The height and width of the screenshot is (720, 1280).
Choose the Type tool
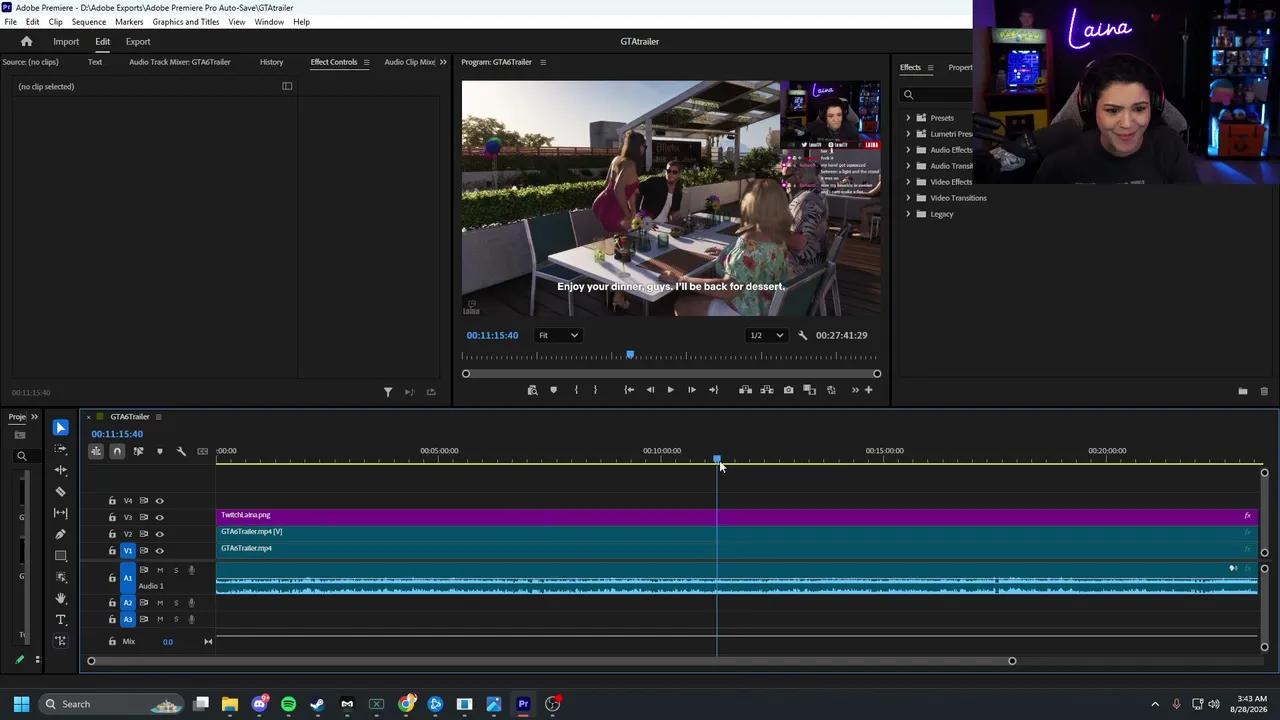pos(60,620)
